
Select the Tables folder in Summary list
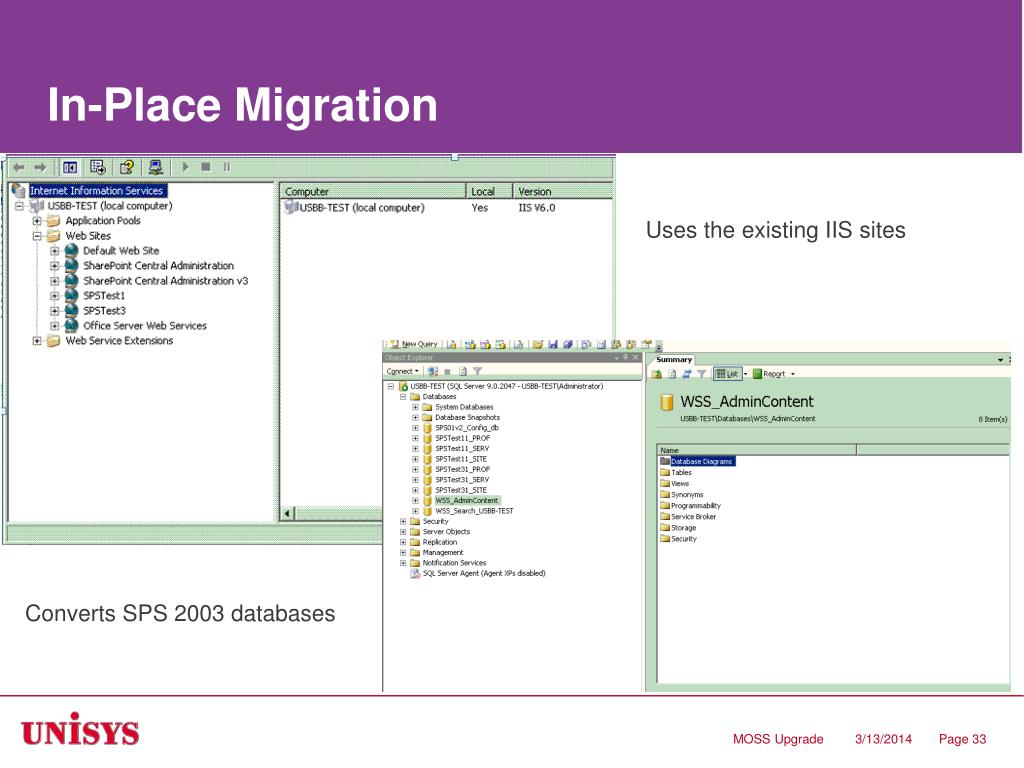pos(681,472)
